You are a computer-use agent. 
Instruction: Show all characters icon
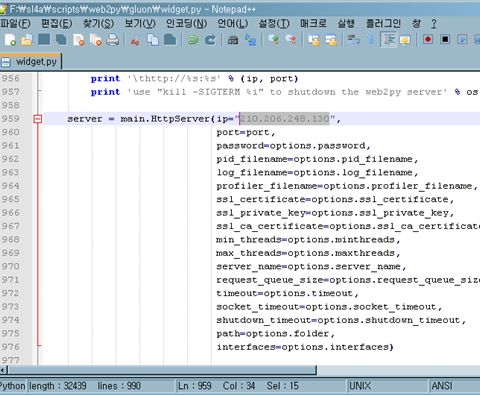[371, 40]
